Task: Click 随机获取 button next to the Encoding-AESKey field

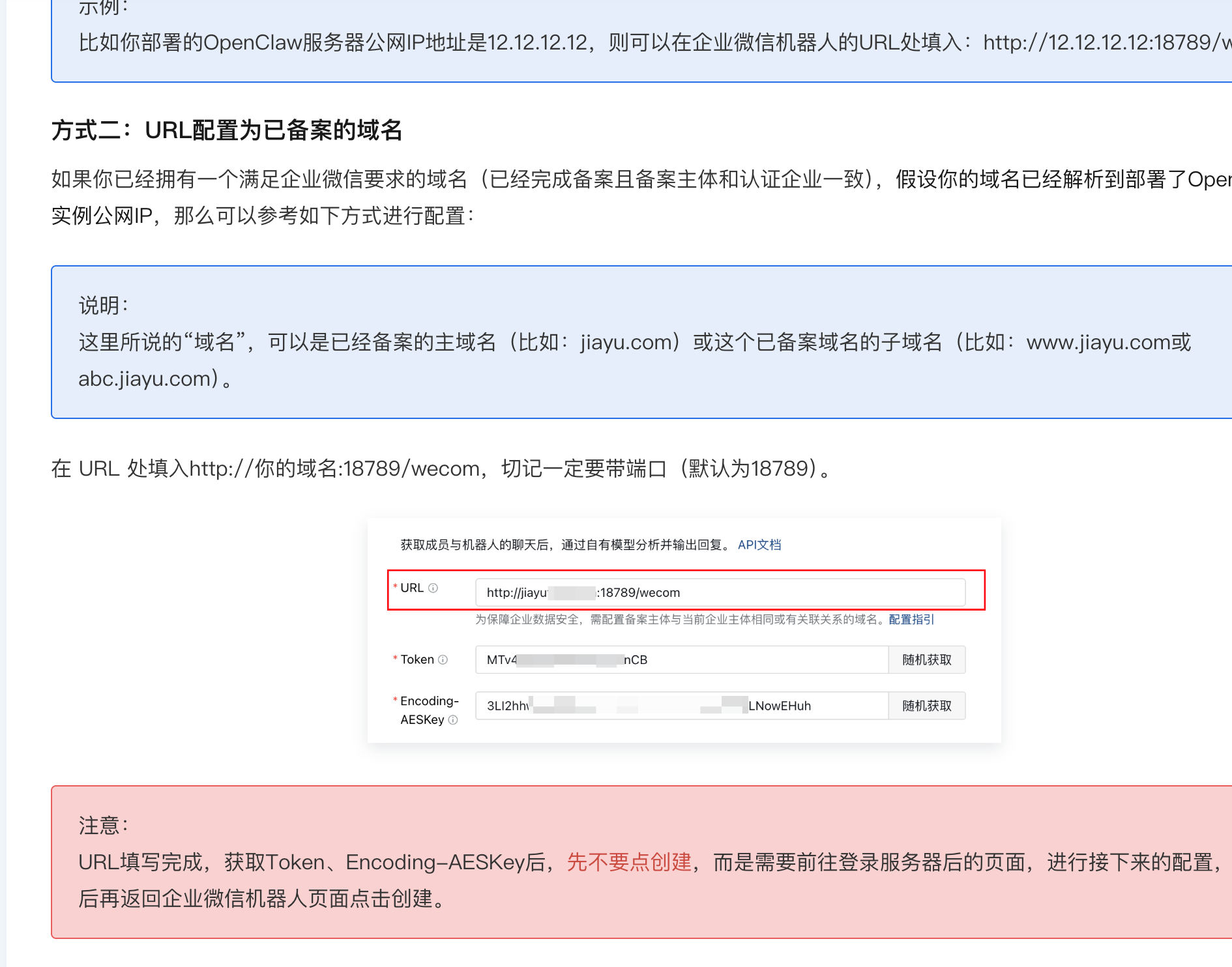Action: tap(926, 705)
